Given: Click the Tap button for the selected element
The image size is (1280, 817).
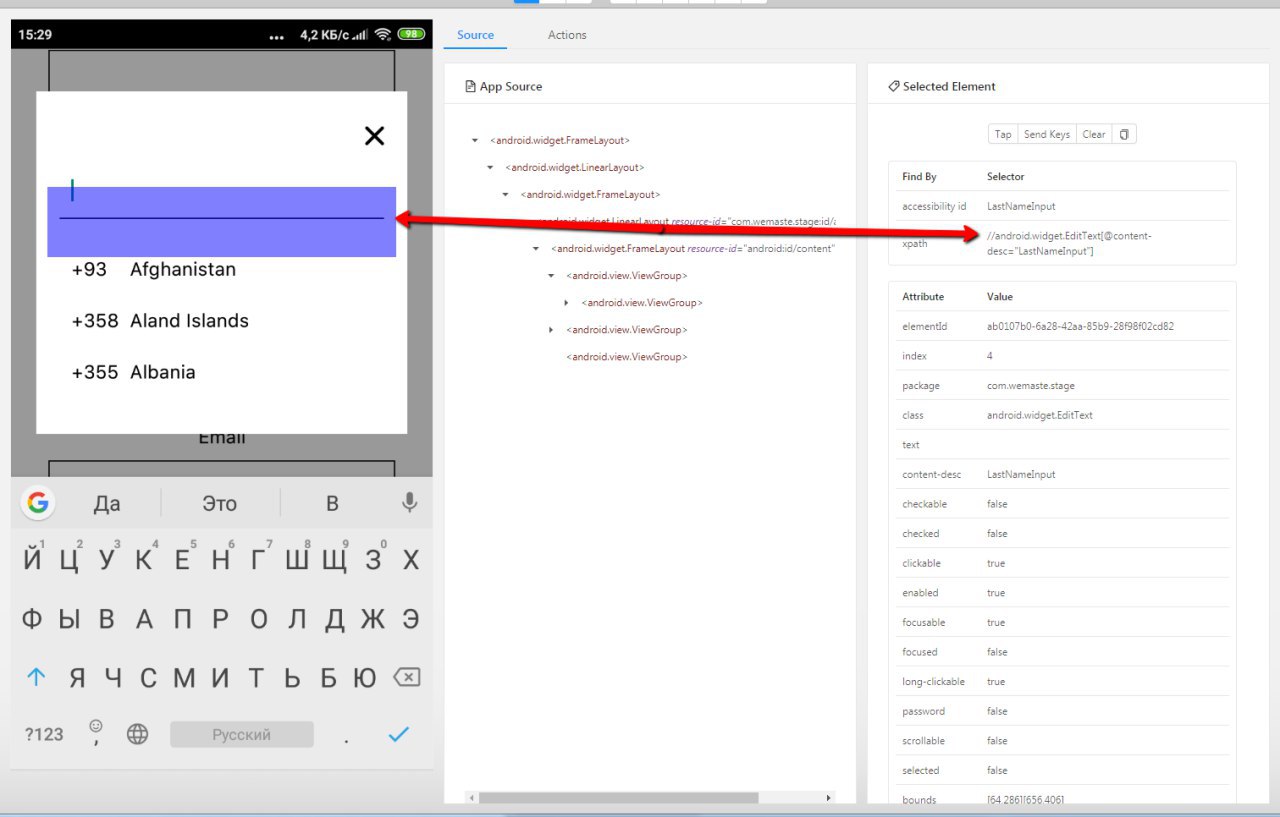Looking at the screenshot, I should click(1003, 134).
